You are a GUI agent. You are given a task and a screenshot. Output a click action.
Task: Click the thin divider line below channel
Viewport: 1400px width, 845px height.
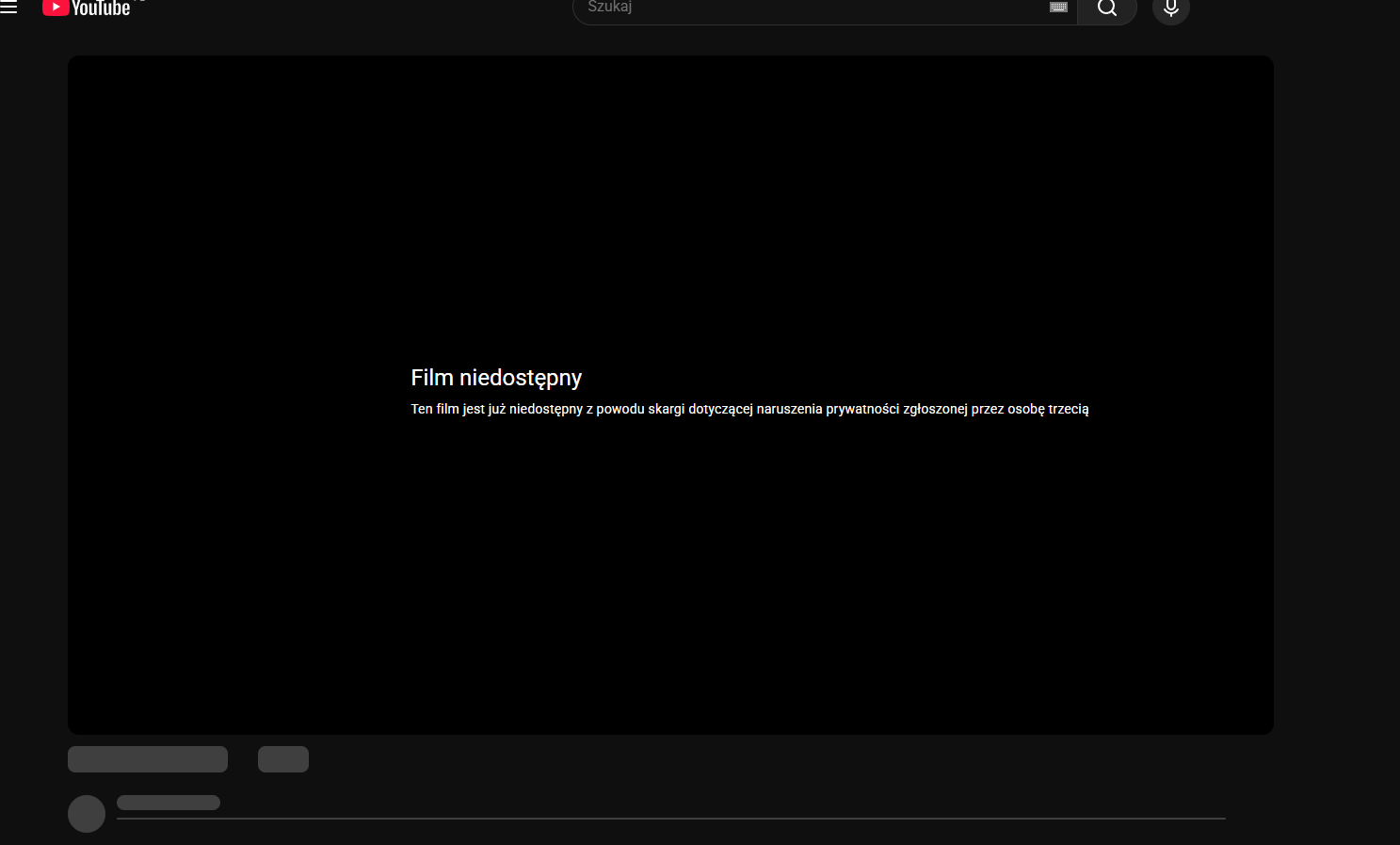pos(670,819)
